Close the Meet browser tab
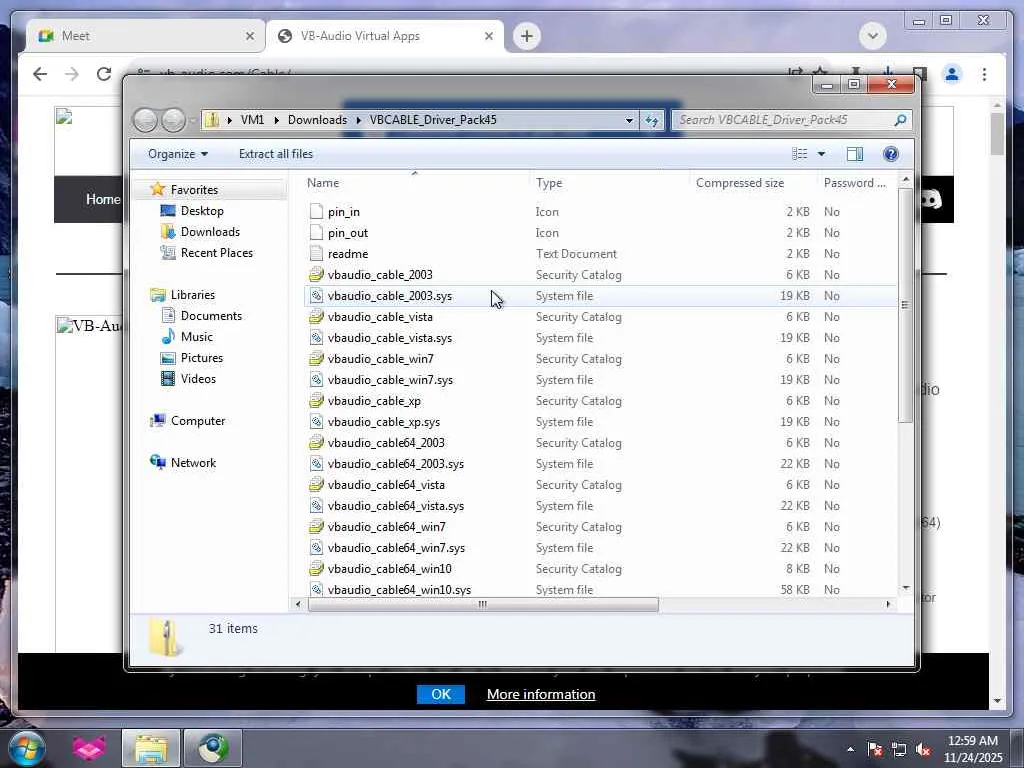This screenshot has height=768, width=1024. tap(249, 36)
